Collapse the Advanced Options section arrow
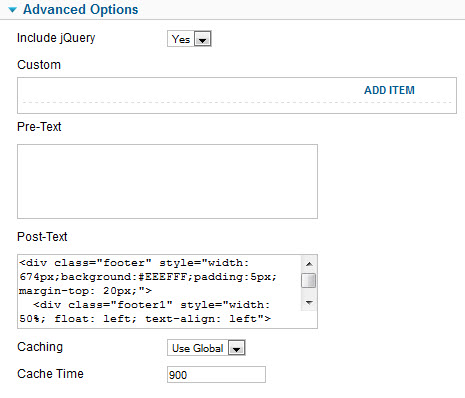The width and height of the screenshot is (465, 398). [13, 10]
